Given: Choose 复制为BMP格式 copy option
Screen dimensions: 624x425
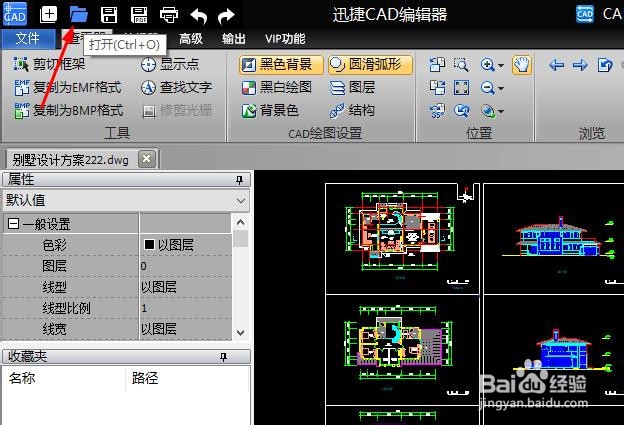Looking at the screenshot, I should [x=68, y=110].
